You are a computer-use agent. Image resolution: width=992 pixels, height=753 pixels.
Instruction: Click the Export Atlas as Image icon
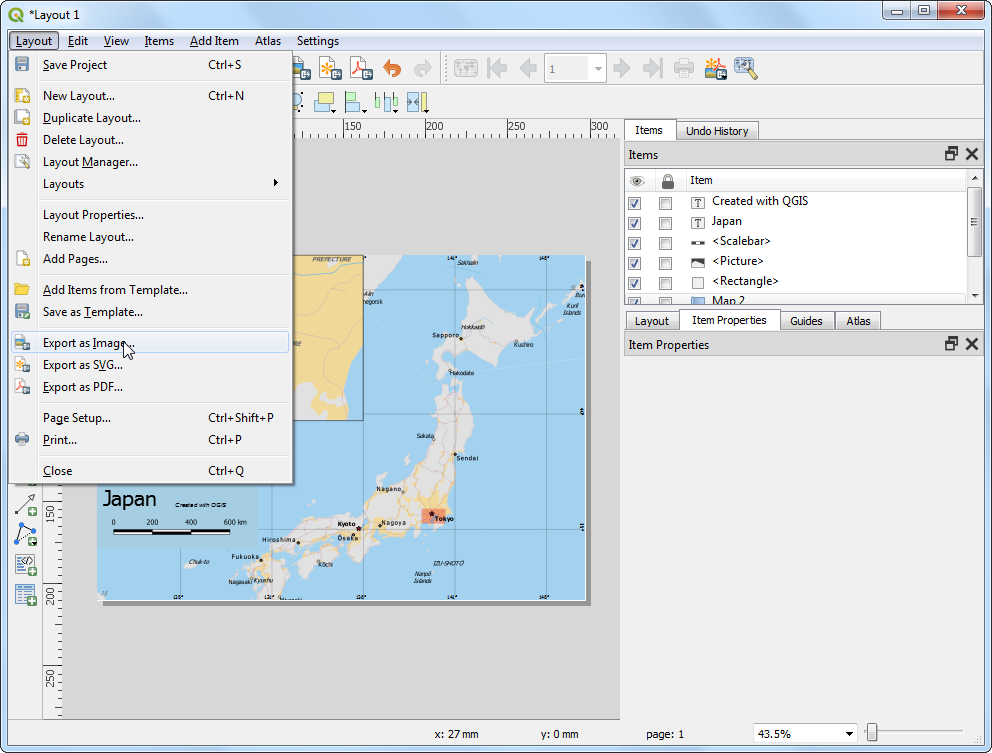[715, 68]
